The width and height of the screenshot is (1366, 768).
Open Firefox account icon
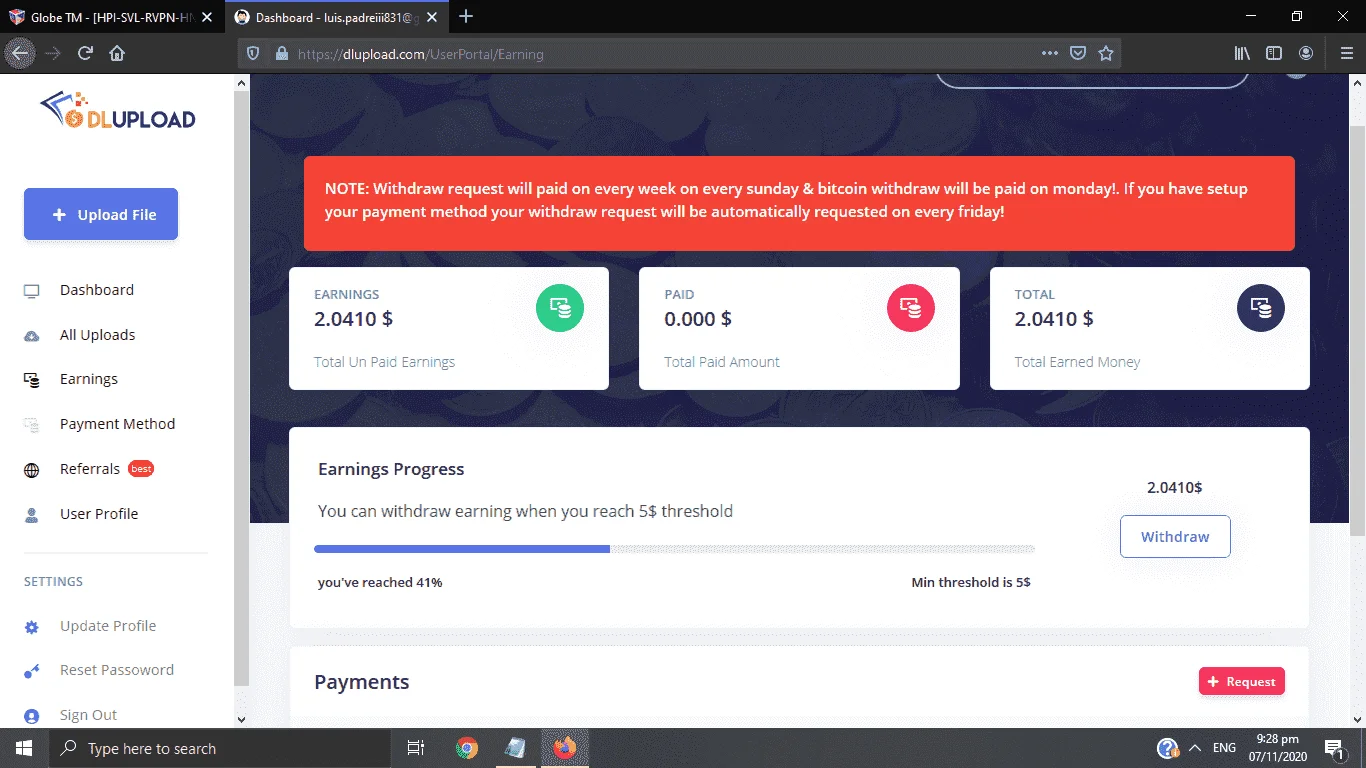(1306, 54)
